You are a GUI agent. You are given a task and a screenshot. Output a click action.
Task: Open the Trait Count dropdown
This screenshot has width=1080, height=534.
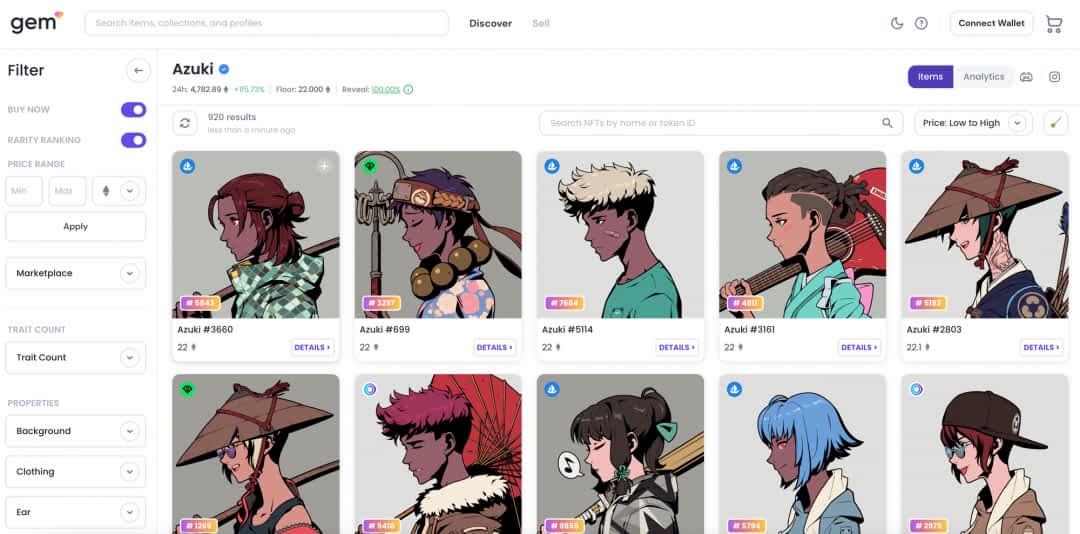pyautogui.click(x=76, y=358)
